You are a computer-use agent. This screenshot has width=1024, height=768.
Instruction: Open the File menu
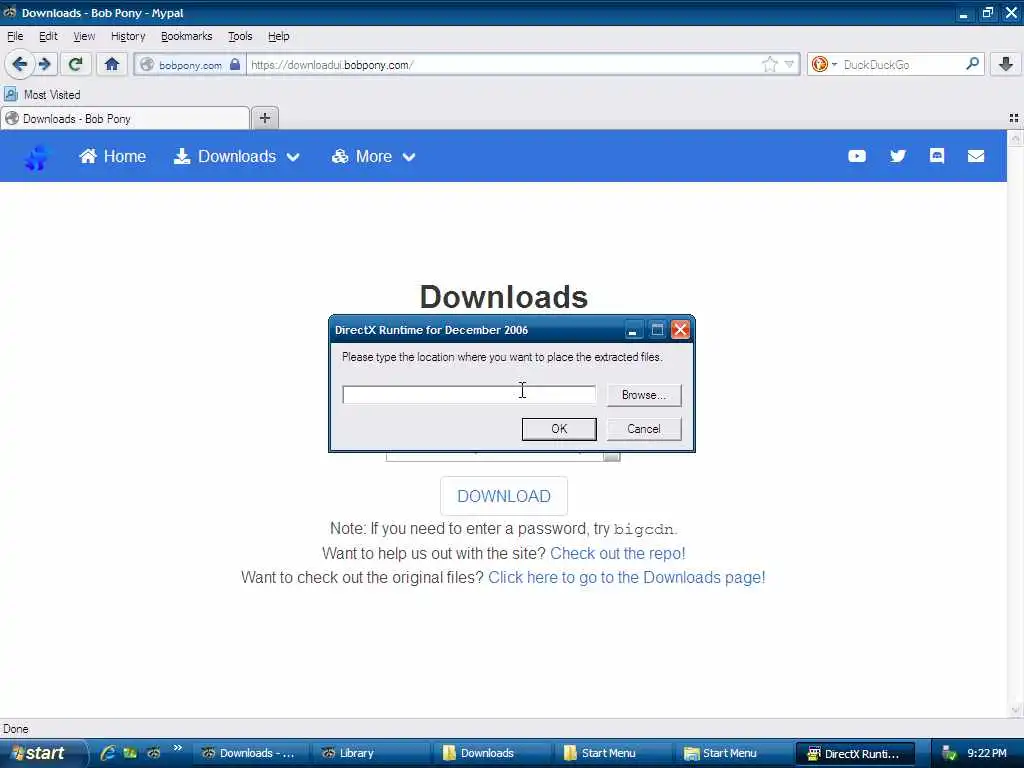[14, 37]
